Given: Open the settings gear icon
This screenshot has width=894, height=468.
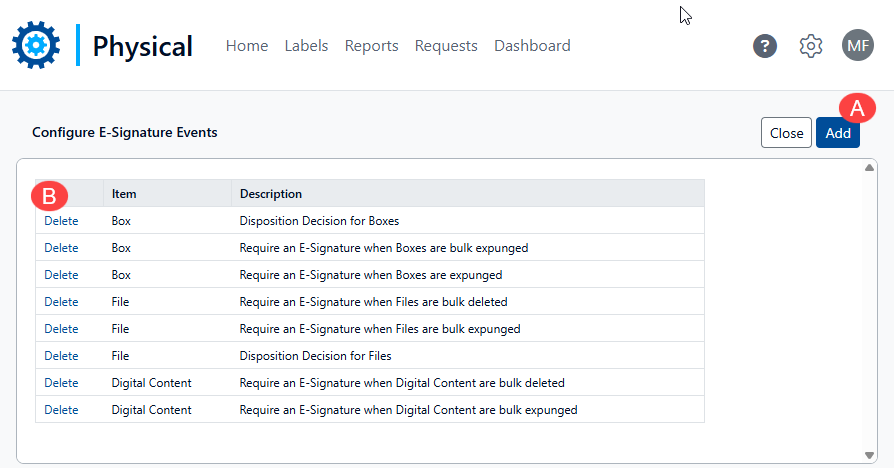Looking at the screenshot, I should (811, 46).
